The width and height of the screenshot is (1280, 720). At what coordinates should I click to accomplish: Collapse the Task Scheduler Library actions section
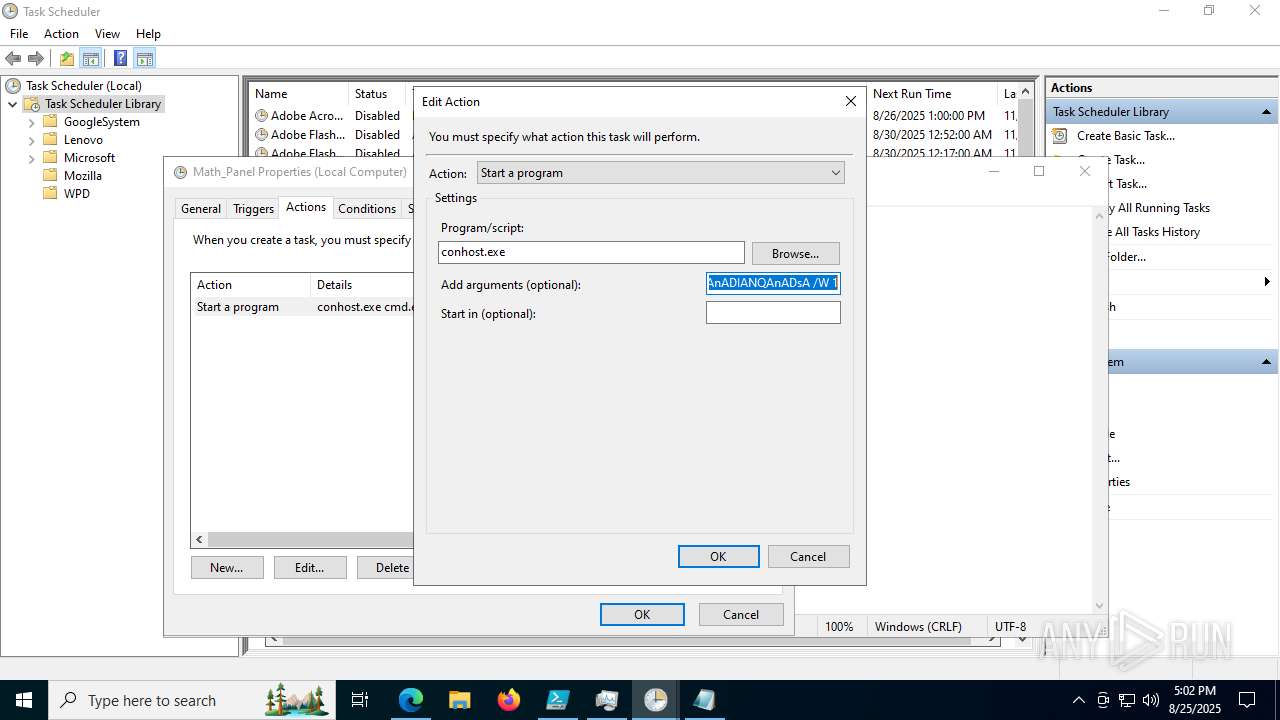click(x=1266, y=112)
